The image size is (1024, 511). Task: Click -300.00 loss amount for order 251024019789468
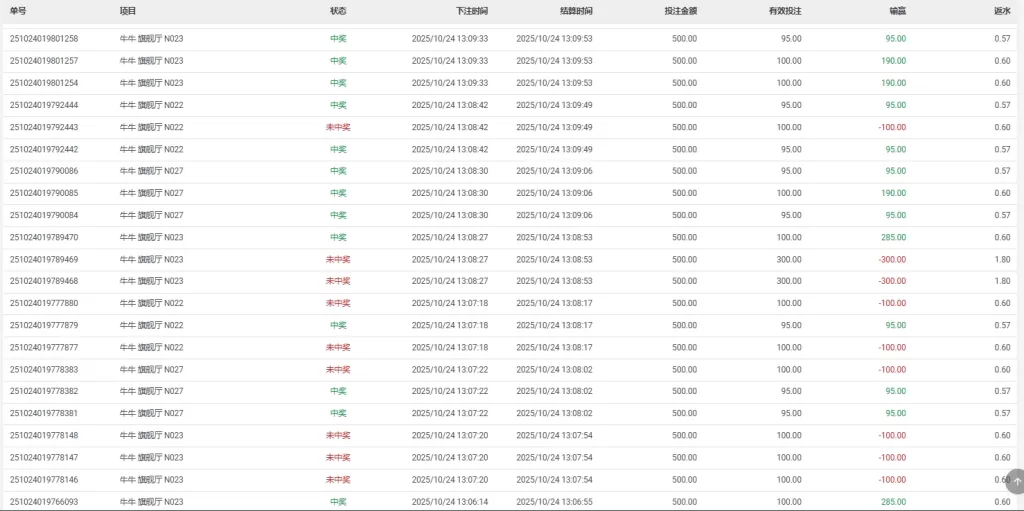click(892, 281)
